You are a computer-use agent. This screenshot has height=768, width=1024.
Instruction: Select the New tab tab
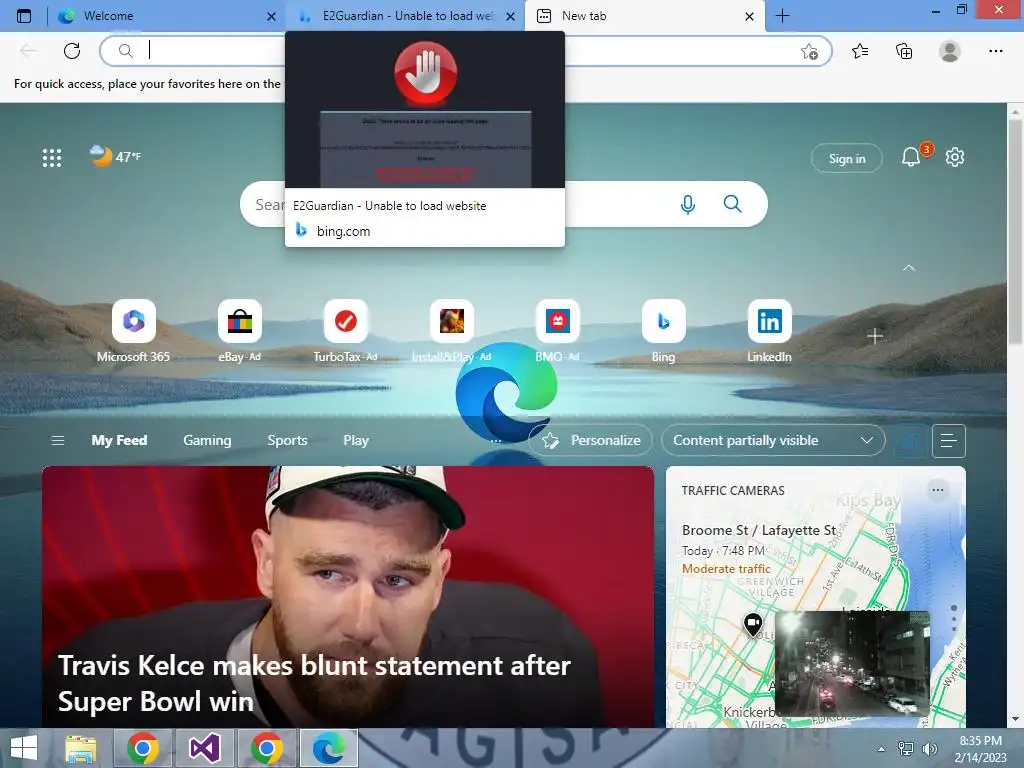click(643, 16)
